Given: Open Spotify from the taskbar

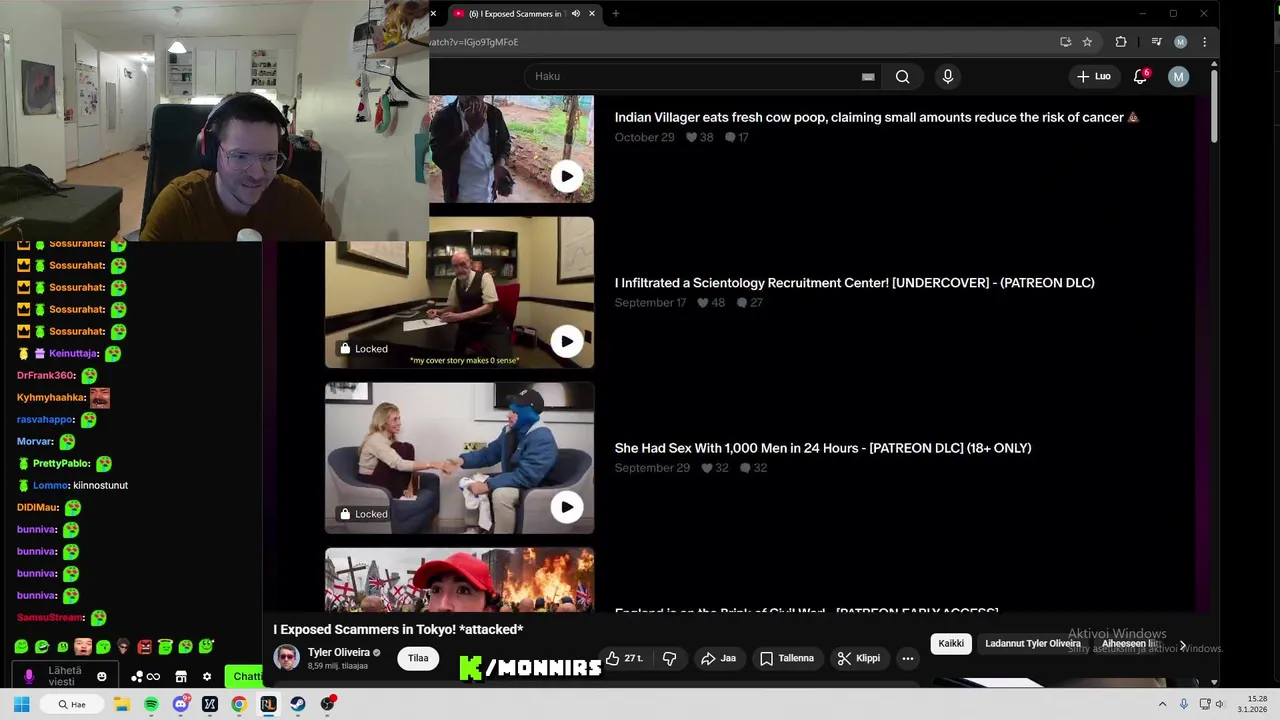Looking at the screenshot, I should click(x=151, y=704).
